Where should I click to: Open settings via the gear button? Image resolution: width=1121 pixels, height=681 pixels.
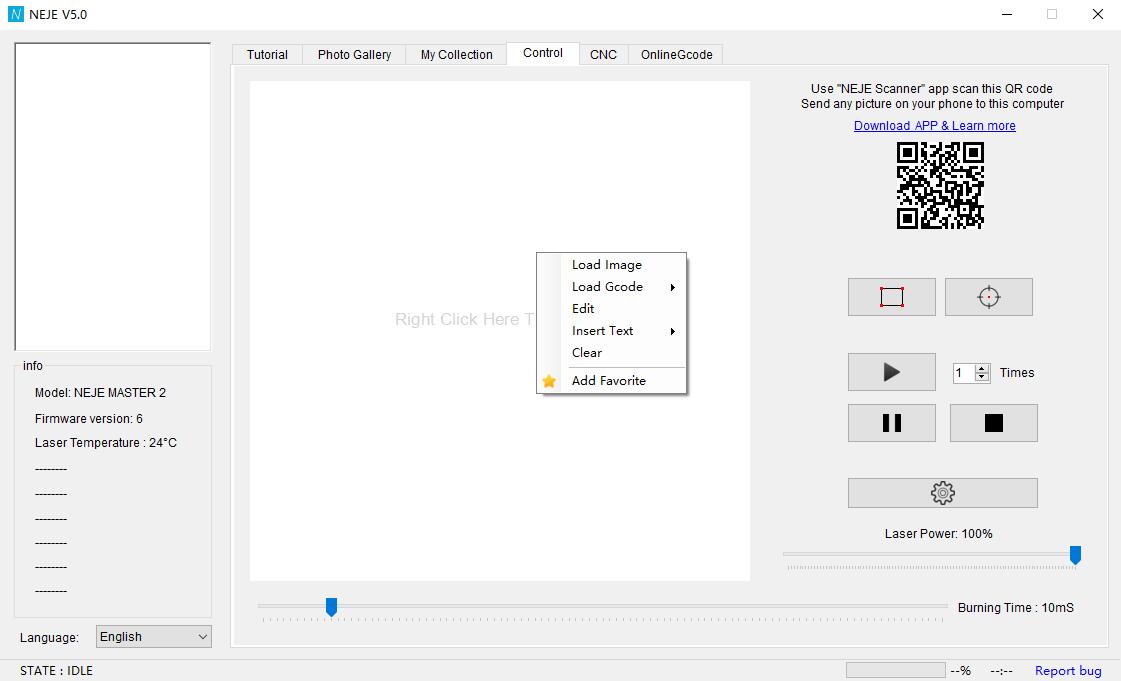(942, 493)
